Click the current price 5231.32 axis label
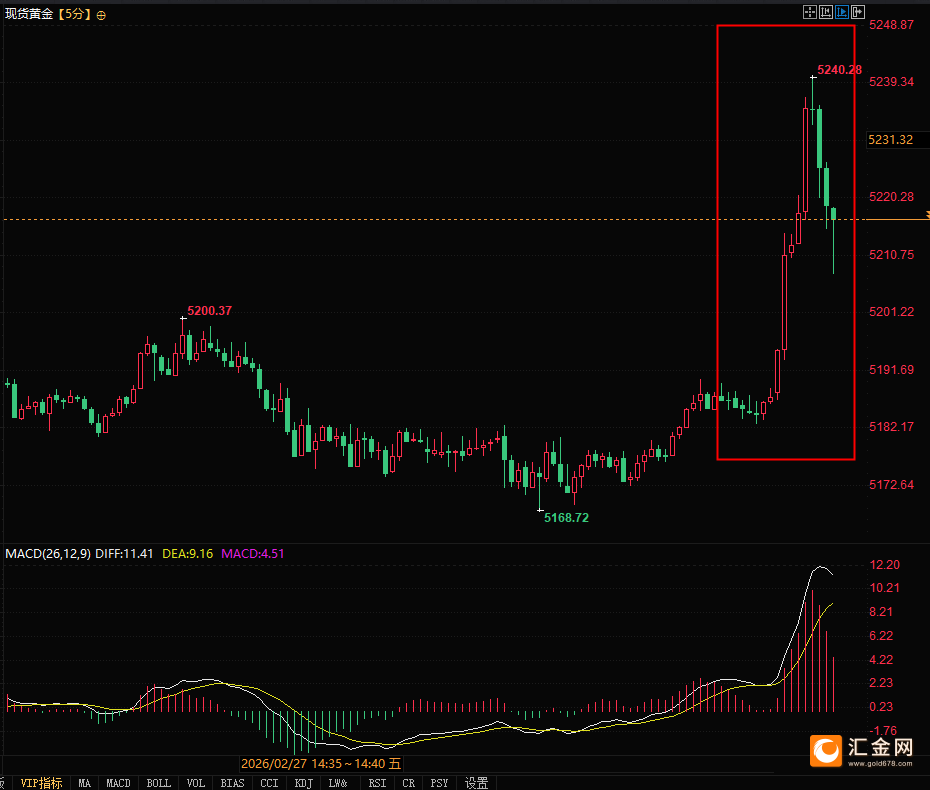This screenshot has height=790, width=930. pyautogui.click(x=890, y=140)
